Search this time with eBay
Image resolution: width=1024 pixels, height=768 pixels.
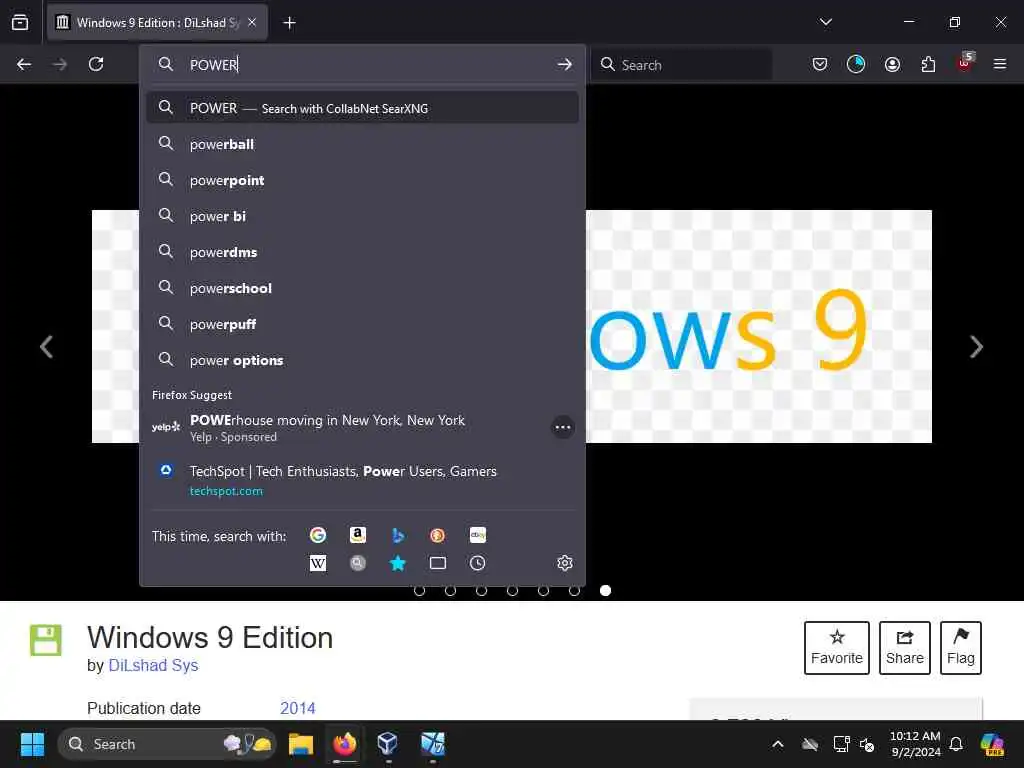477,535
